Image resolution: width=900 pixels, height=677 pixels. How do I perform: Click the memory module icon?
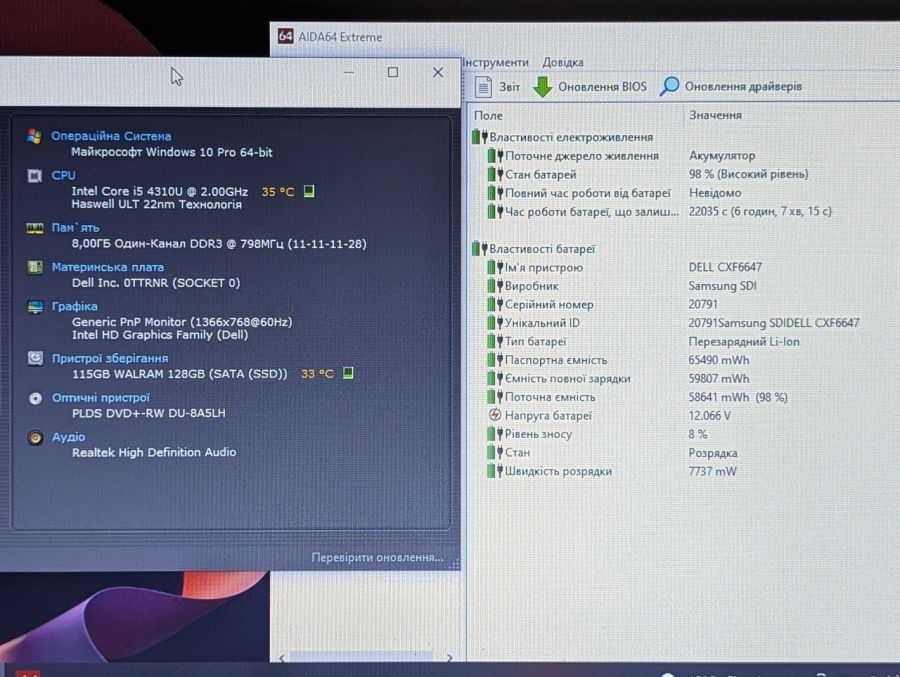point(34,229)
